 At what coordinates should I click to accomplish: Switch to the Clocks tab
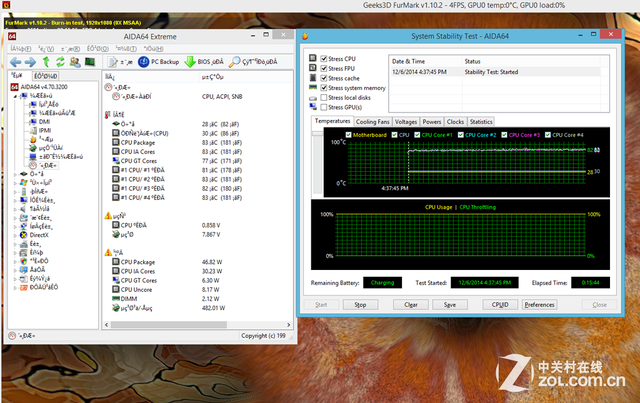click(x=455, y=122)
